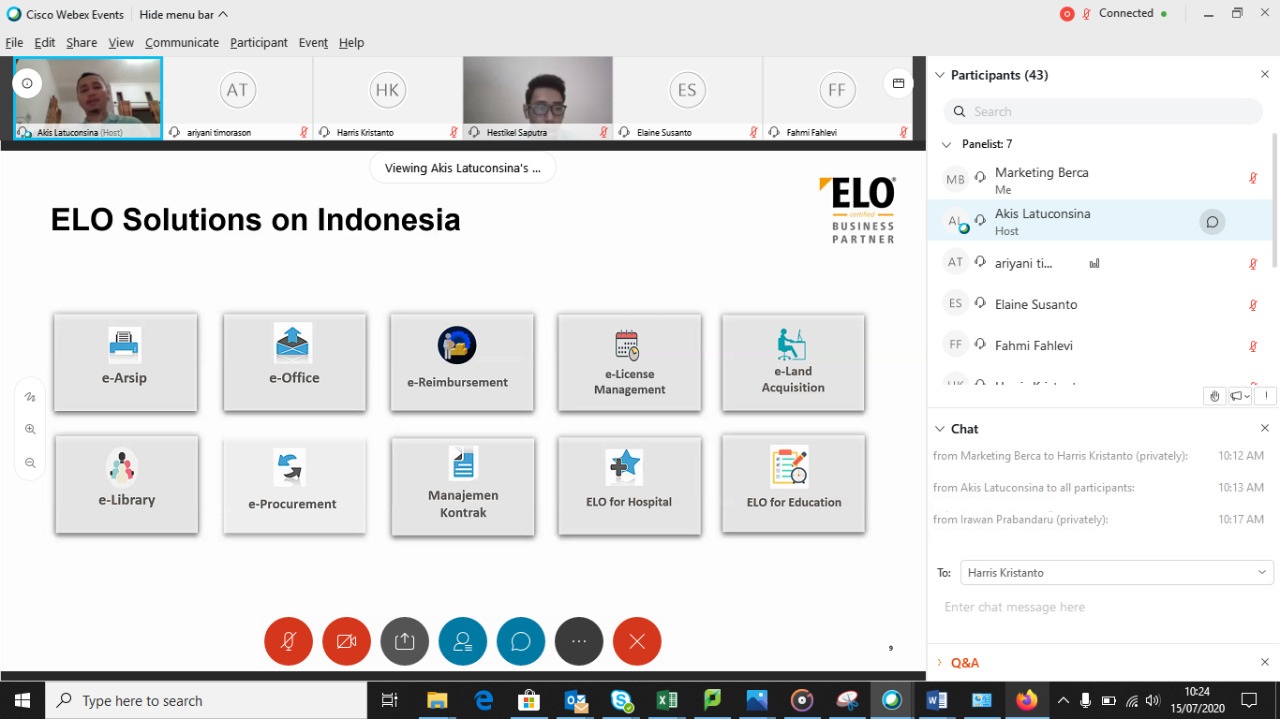
Task: Zoom in on shared content
Action: pyautogui.click(x=30, y=429)
